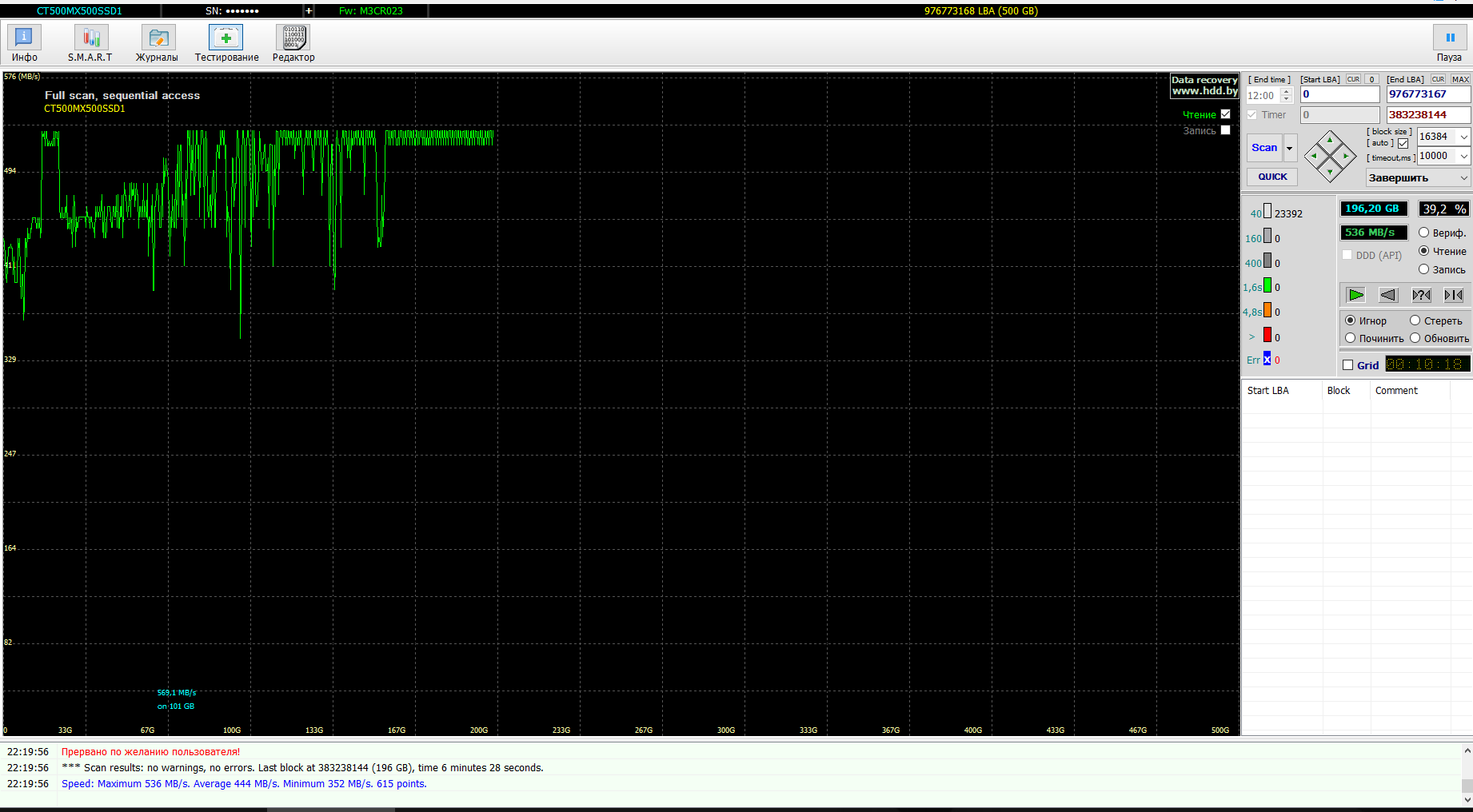Switch to the Тестирование testing tab

(x=226, y=43)
